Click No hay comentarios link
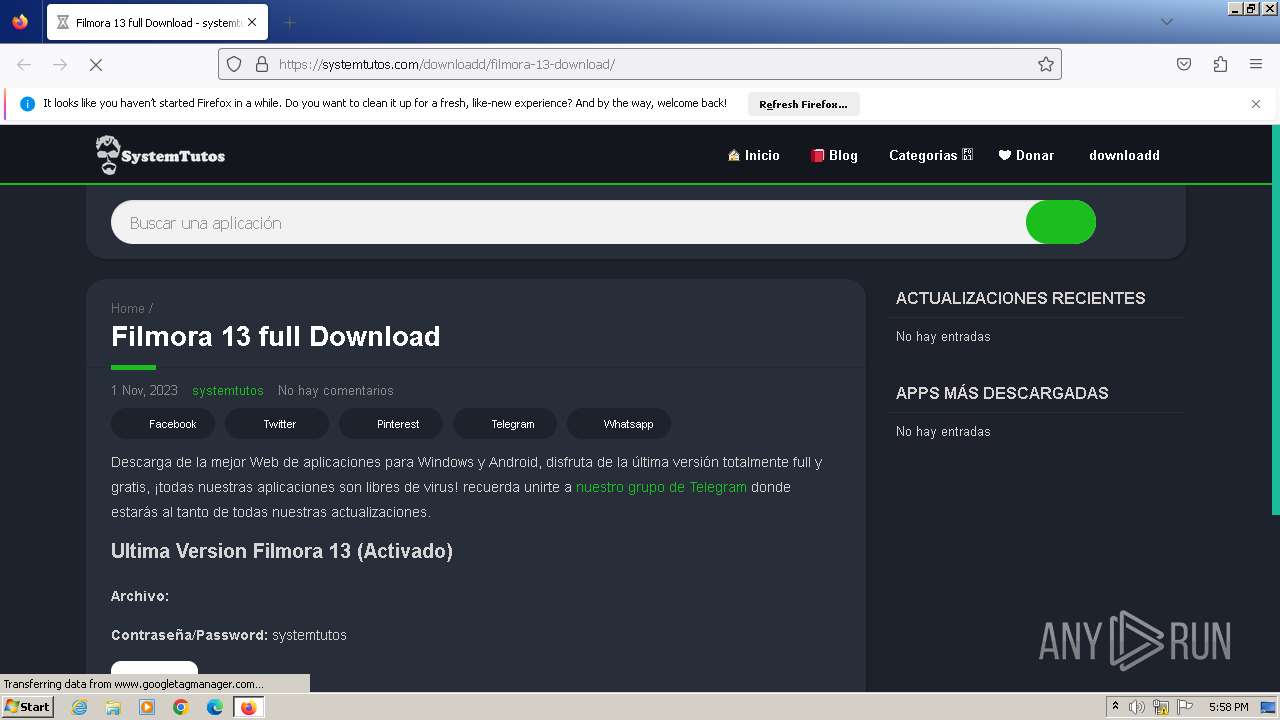 tap(336, 390)
